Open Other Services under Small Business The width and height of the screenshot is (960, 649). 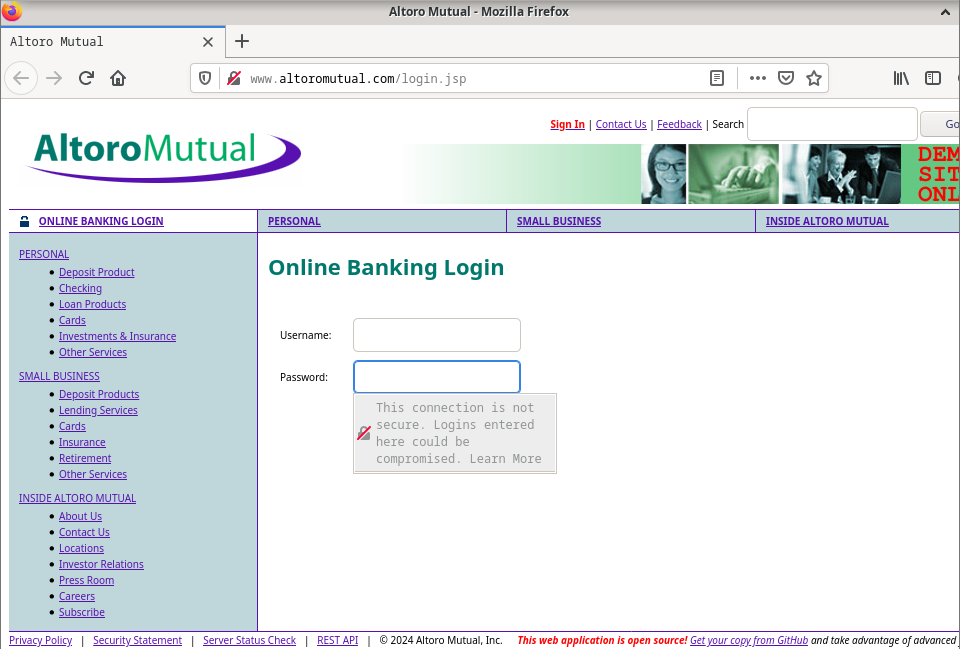tap(93, 474)
